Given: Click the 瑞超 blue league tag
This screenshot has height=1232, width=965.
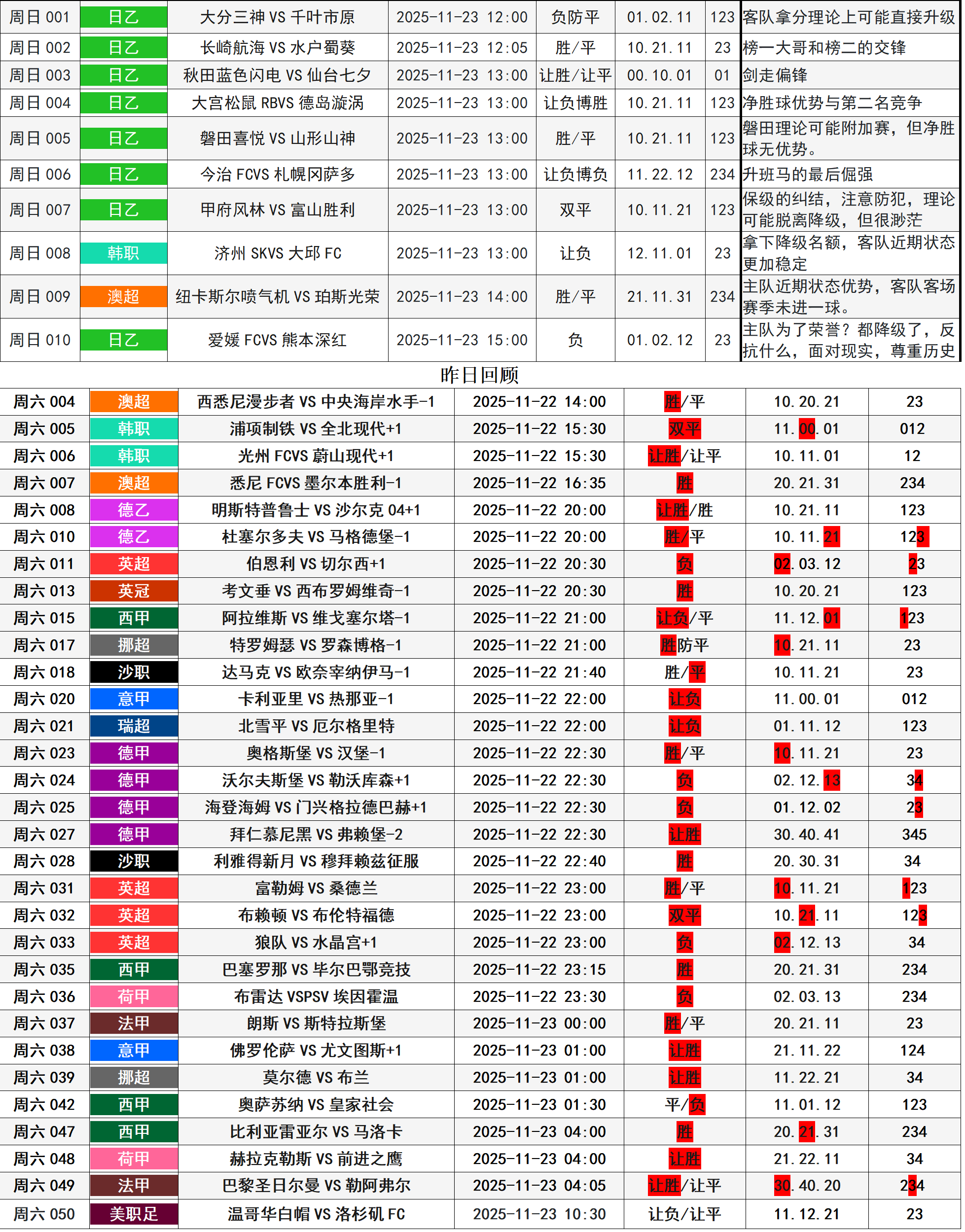Looking at the screenshot, I should [x=134, y=727].
